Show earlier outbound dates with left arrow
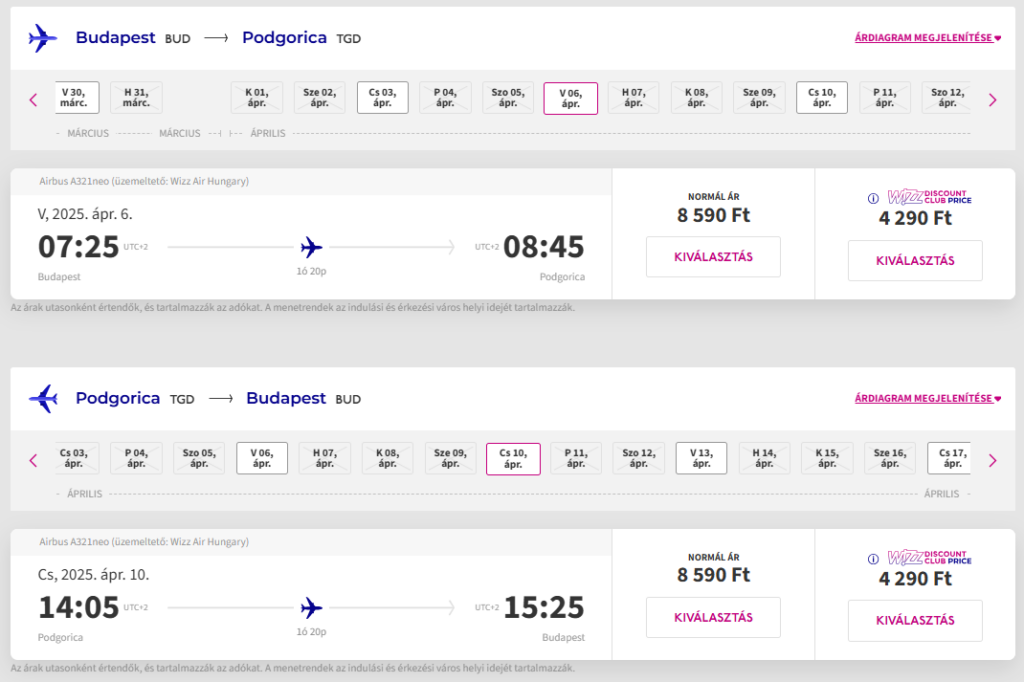Image resolution: width=1024 pixels, height=682 pixels. [33, 100]
